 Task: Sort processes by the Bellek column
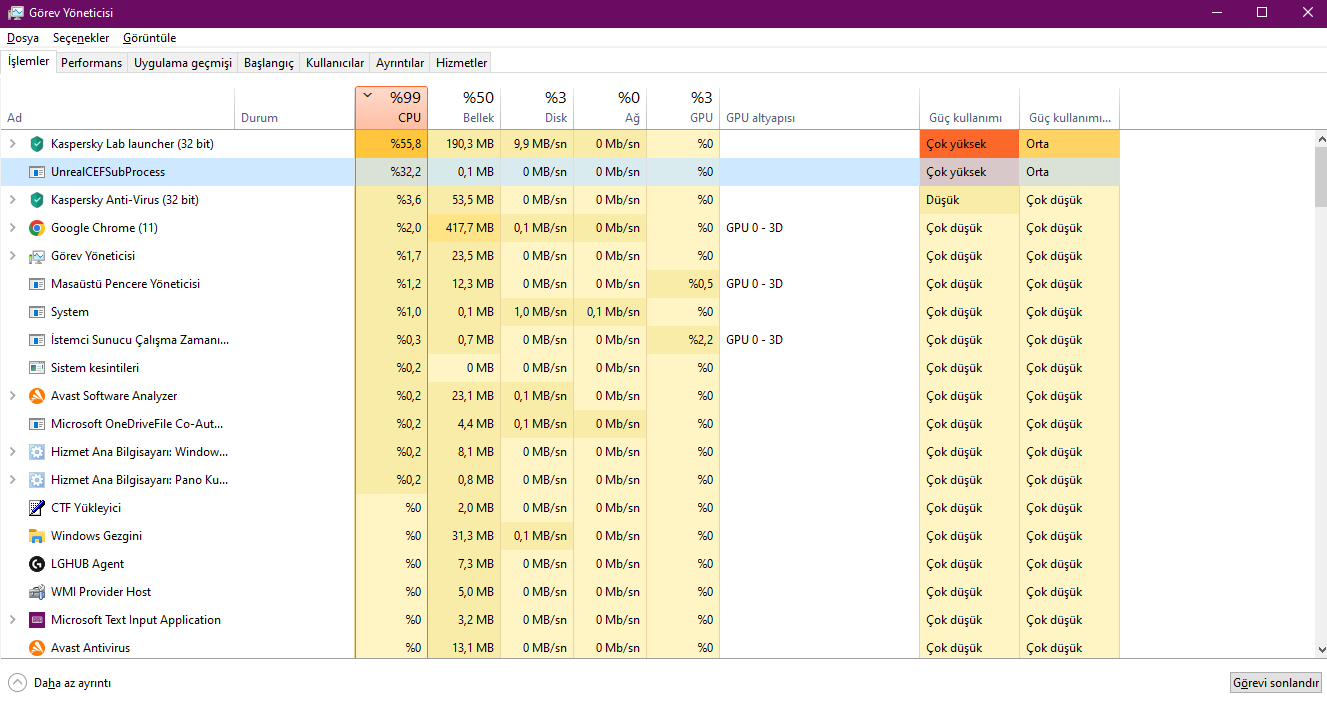point(464,108)
